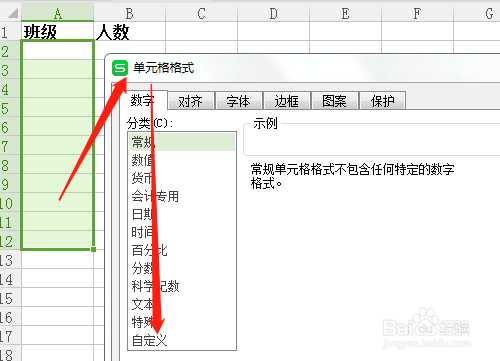This screenshot has height=361, width=500.
Task: Click cell A1 containing 班级
Action: point(58,32)
